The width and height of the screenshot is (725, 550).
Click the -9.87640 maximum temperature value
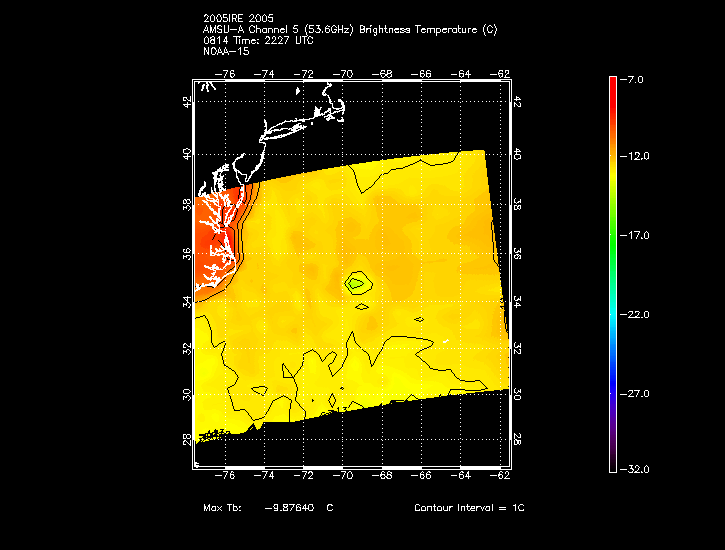click(289, 508)
